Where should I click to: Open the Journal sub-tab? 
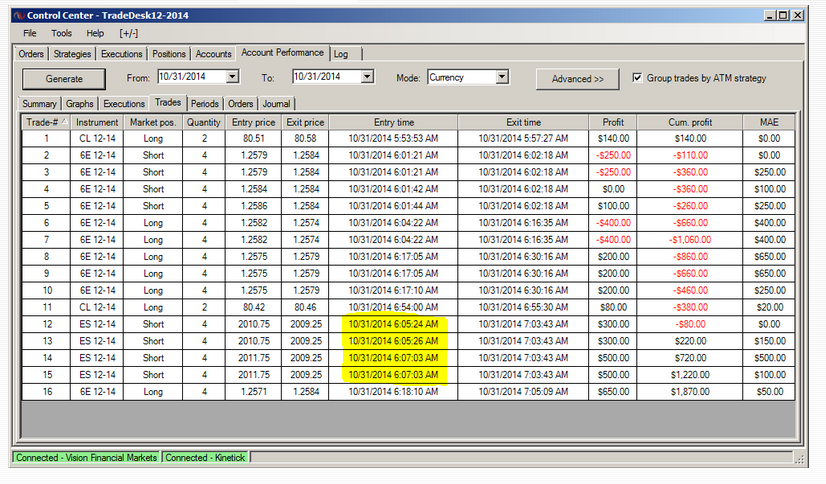click(x=276, y=104)
